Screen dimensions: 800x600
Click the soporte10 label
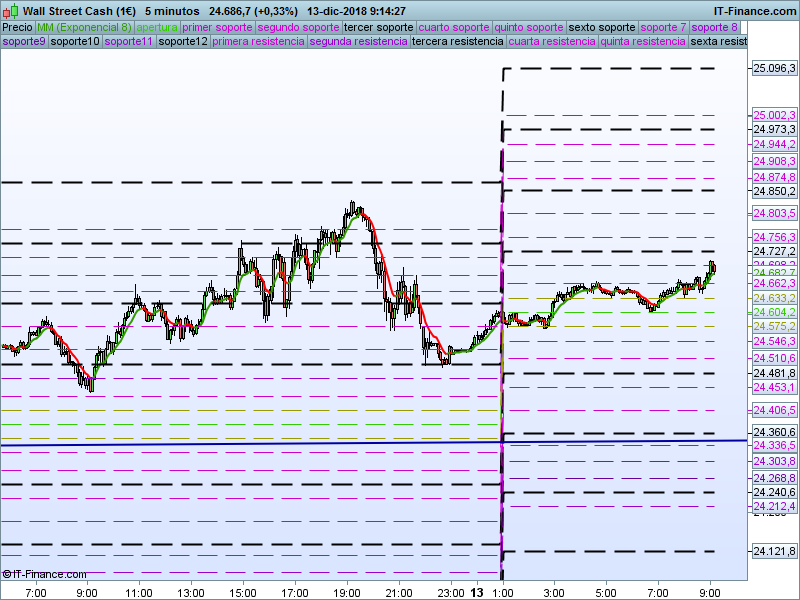click(75, 41)
